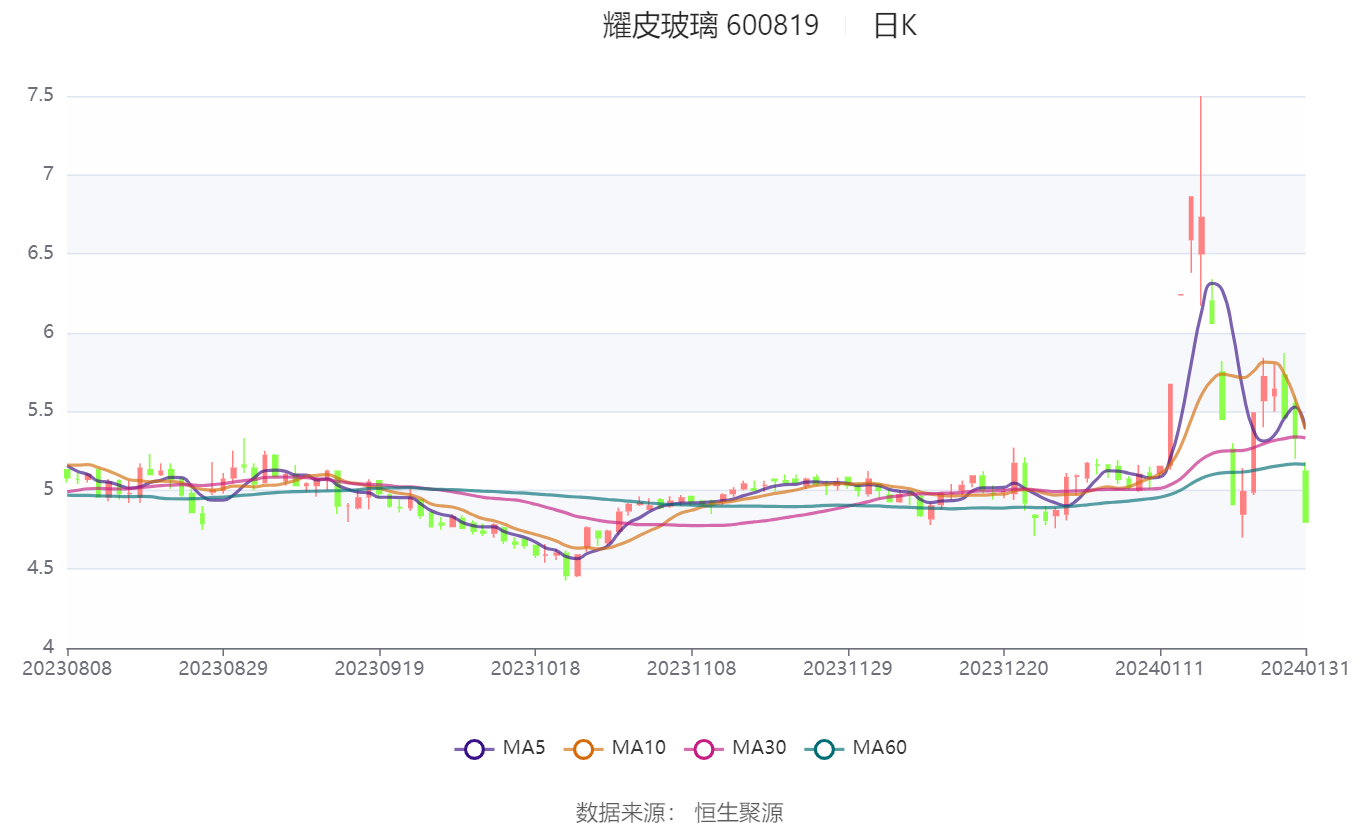Click the 5.5 price axis label
This screenshot has height=828, width=1360.
tap(40, 411)
